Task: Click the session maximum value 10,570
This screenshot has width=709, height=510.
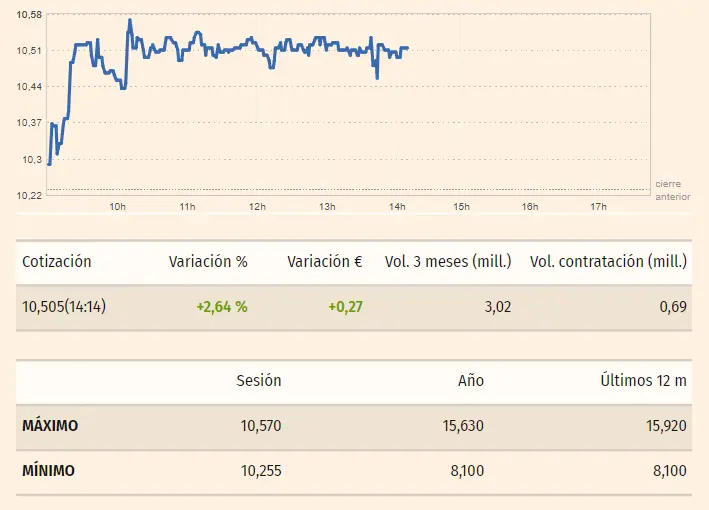Action: pyautogui.click(x=261, y=426)
